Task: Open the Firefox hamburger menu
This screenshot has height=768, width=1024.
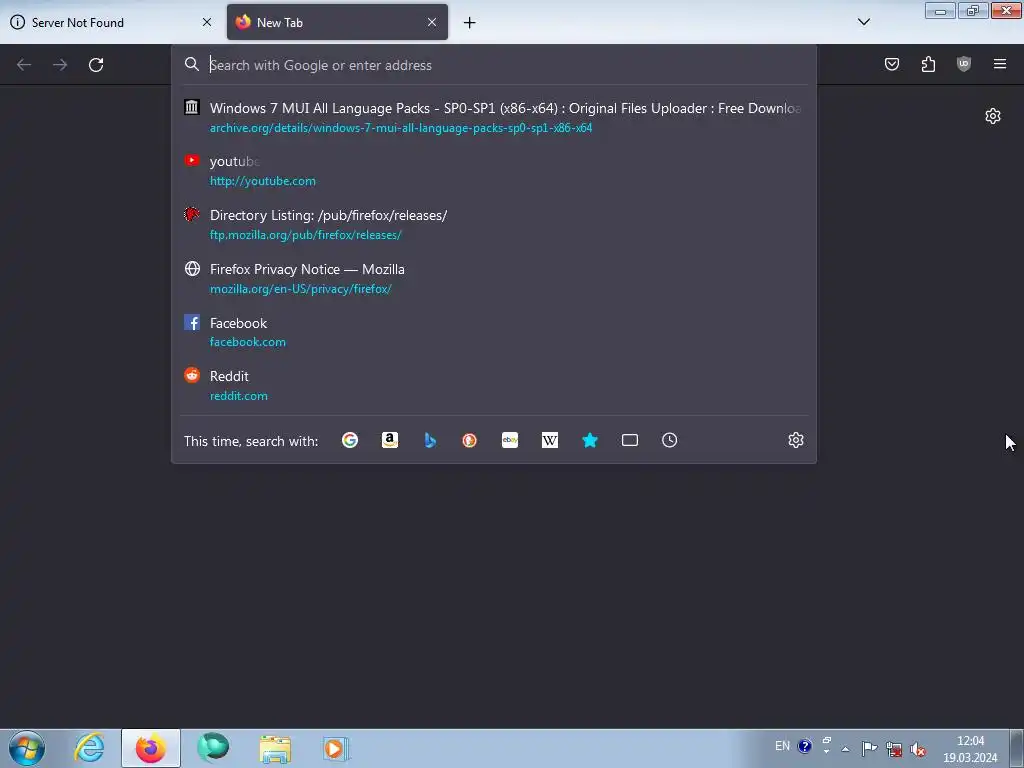Action: [x=1000, y=64]
